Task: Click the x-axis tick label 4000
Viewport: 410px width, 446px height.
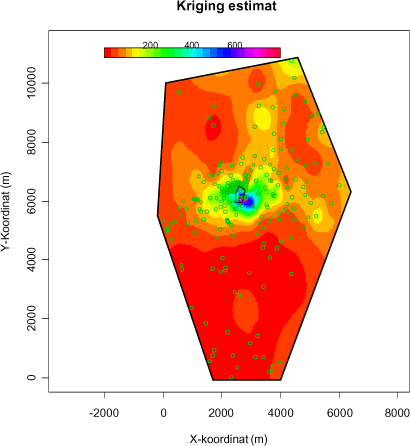Action: [x=280, y=413]
